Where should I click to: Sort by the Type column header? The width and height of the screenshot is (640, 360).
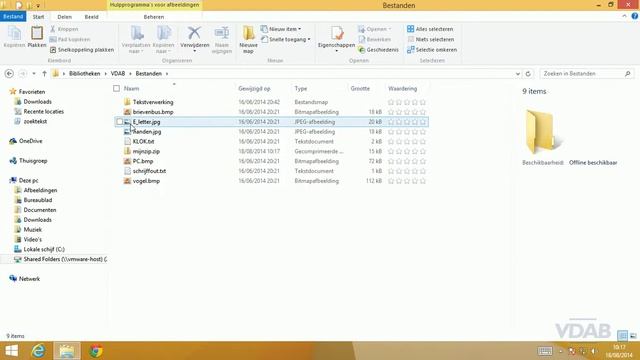point(301,88)
